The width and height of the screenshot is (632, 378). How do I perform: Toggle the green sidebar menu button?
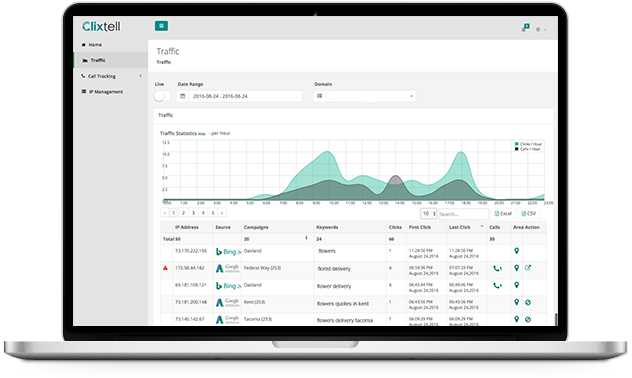tap(161, 26)
